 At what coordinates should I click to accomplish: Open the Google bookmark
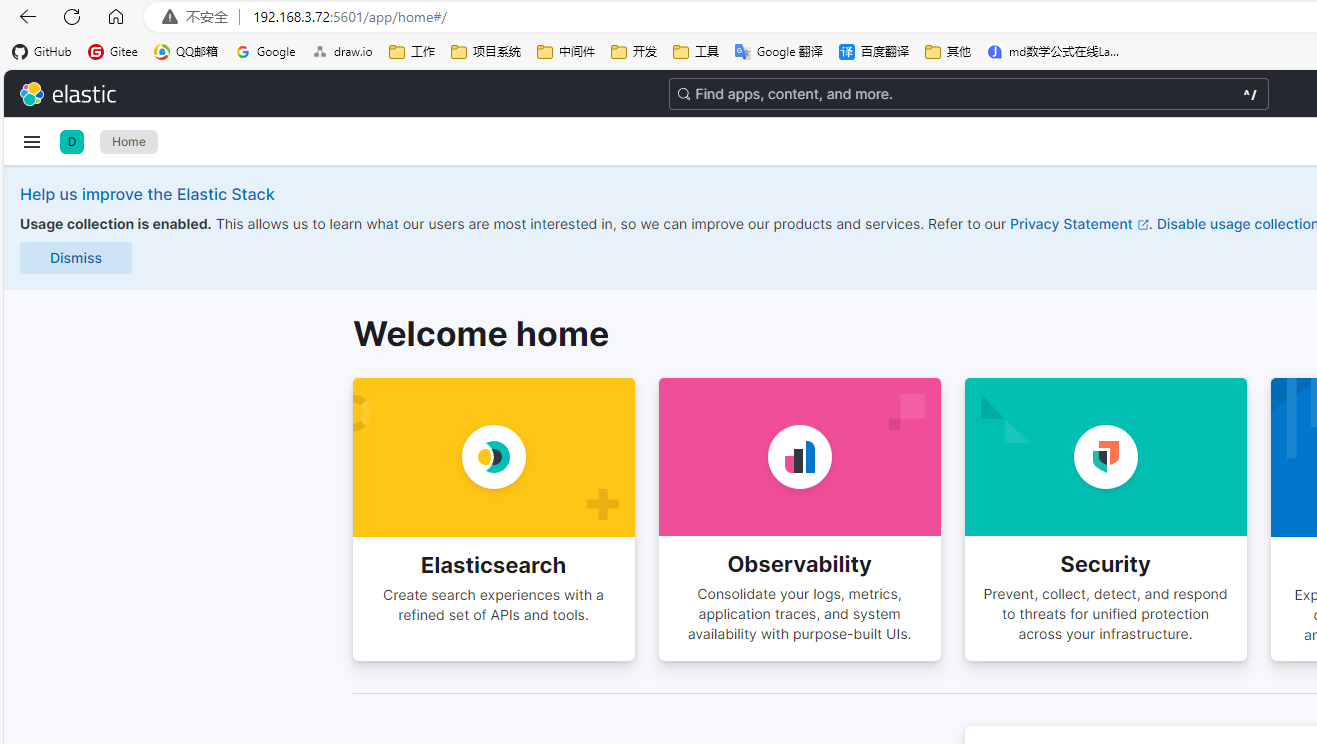click(266, 52)
